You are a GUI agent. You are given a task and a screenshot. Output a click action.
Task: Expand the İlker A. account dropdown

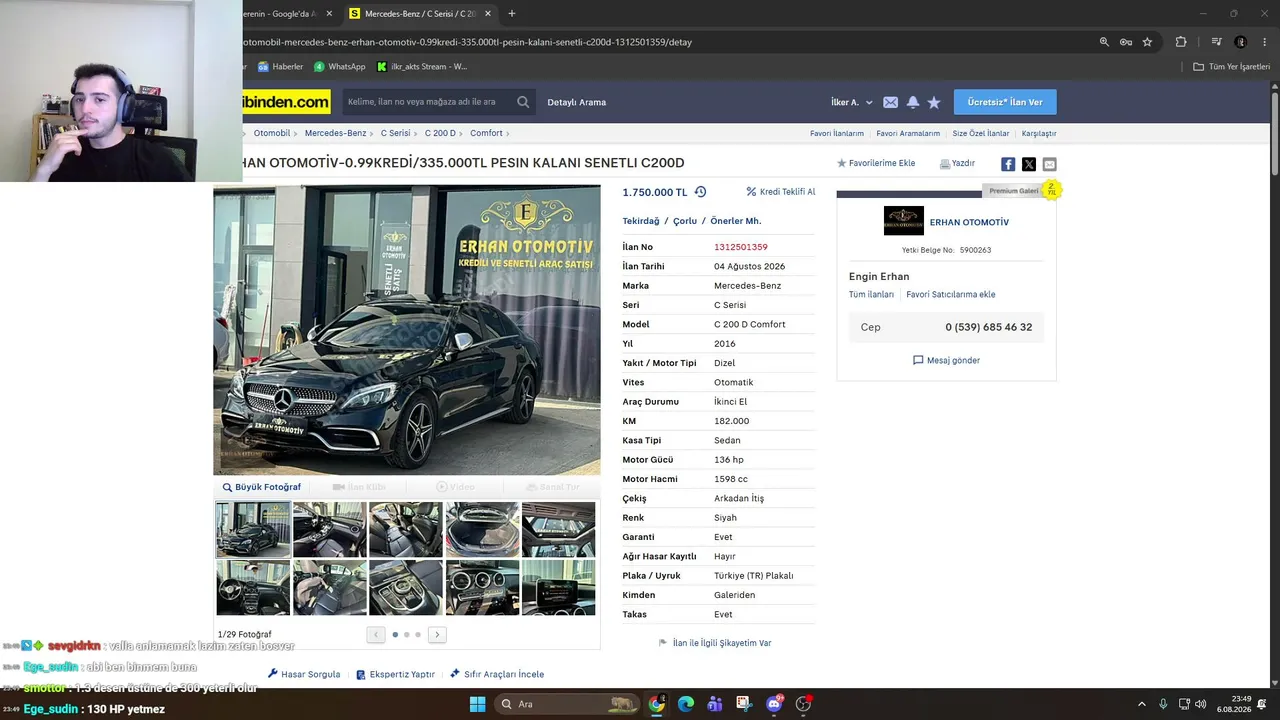852,102
